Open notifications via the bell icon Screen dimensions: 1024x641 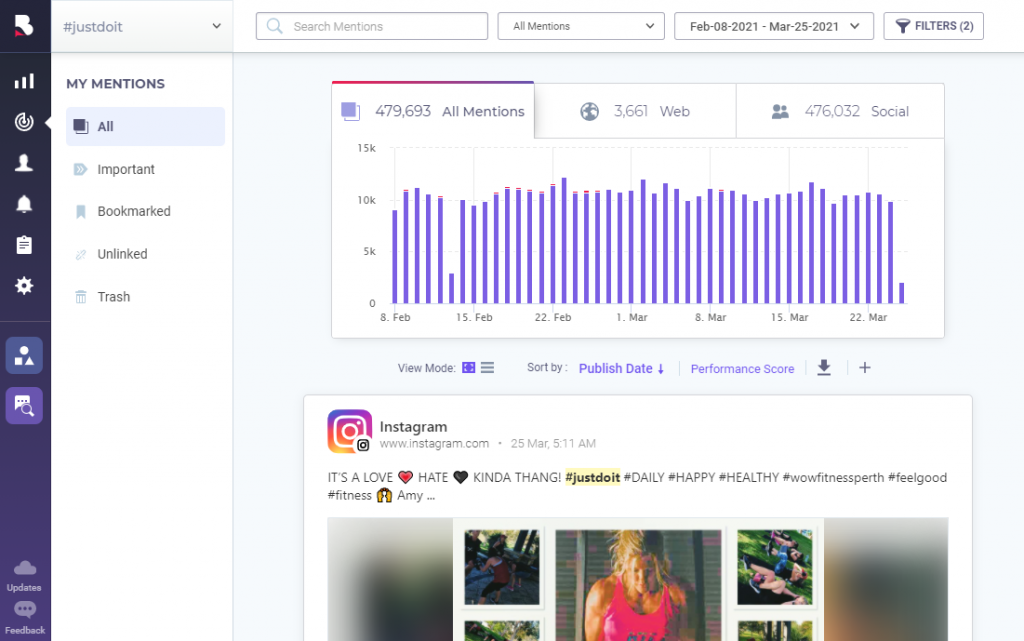24,203
